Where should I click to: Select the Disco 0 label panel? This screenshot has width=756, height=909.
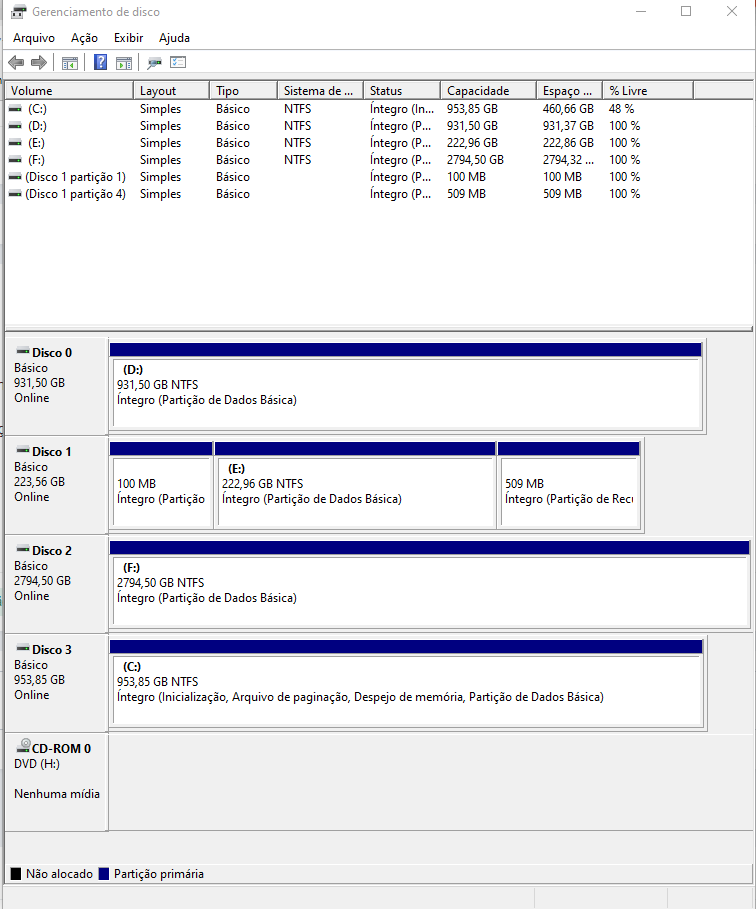pos(56,387)
